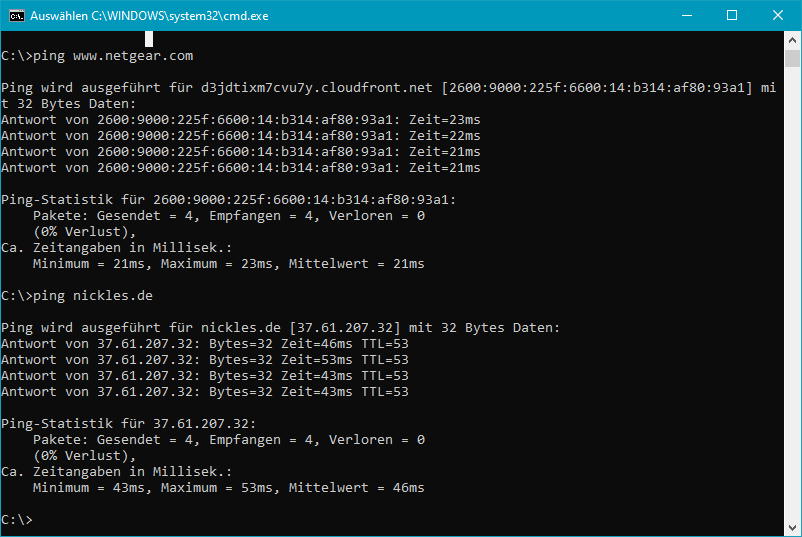Click the reply line with 'Zeit=22ms'
The image size is (802, 537).
click(241, 136)
